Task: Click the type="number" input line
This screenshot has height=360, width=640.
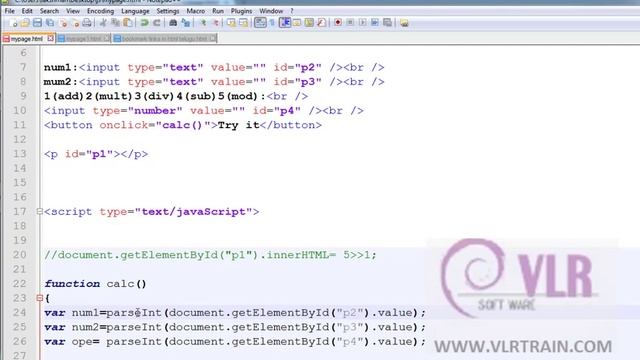Action: point(204,111)
